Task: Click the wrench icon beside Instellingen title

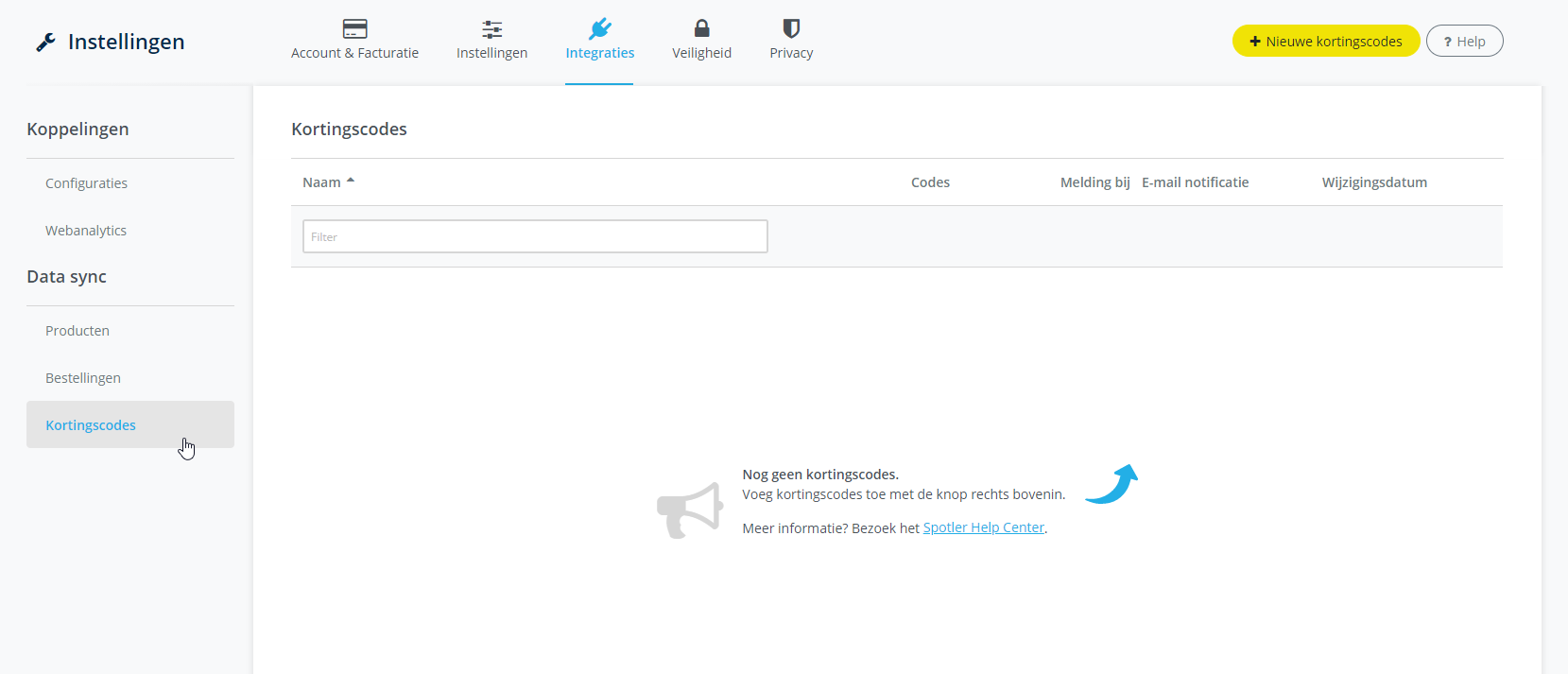Action: coord(45,42)
